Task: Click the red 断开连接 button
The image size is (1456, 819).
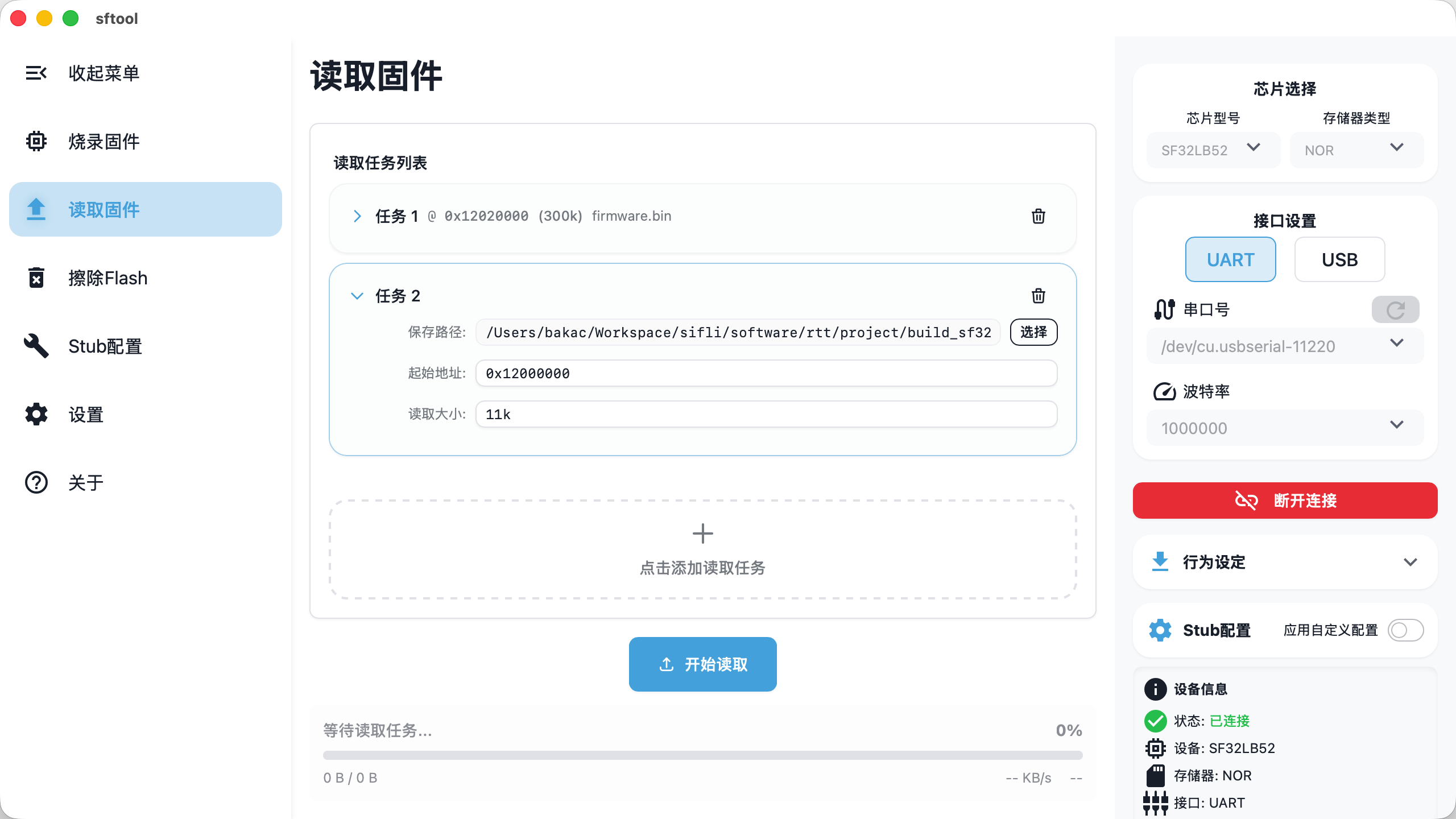Action: coord(1285,500)
